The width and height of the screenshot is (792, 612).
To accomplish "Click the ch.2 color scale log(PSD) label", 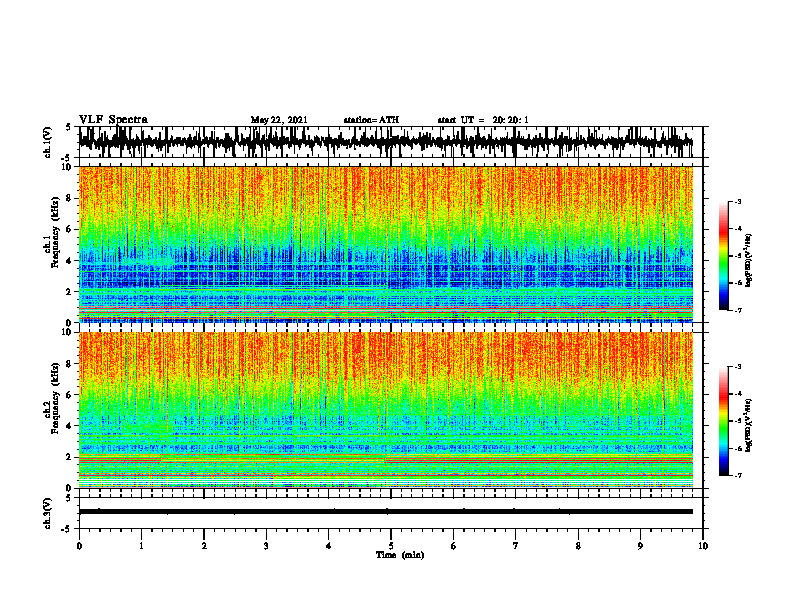I will point(749,425).
